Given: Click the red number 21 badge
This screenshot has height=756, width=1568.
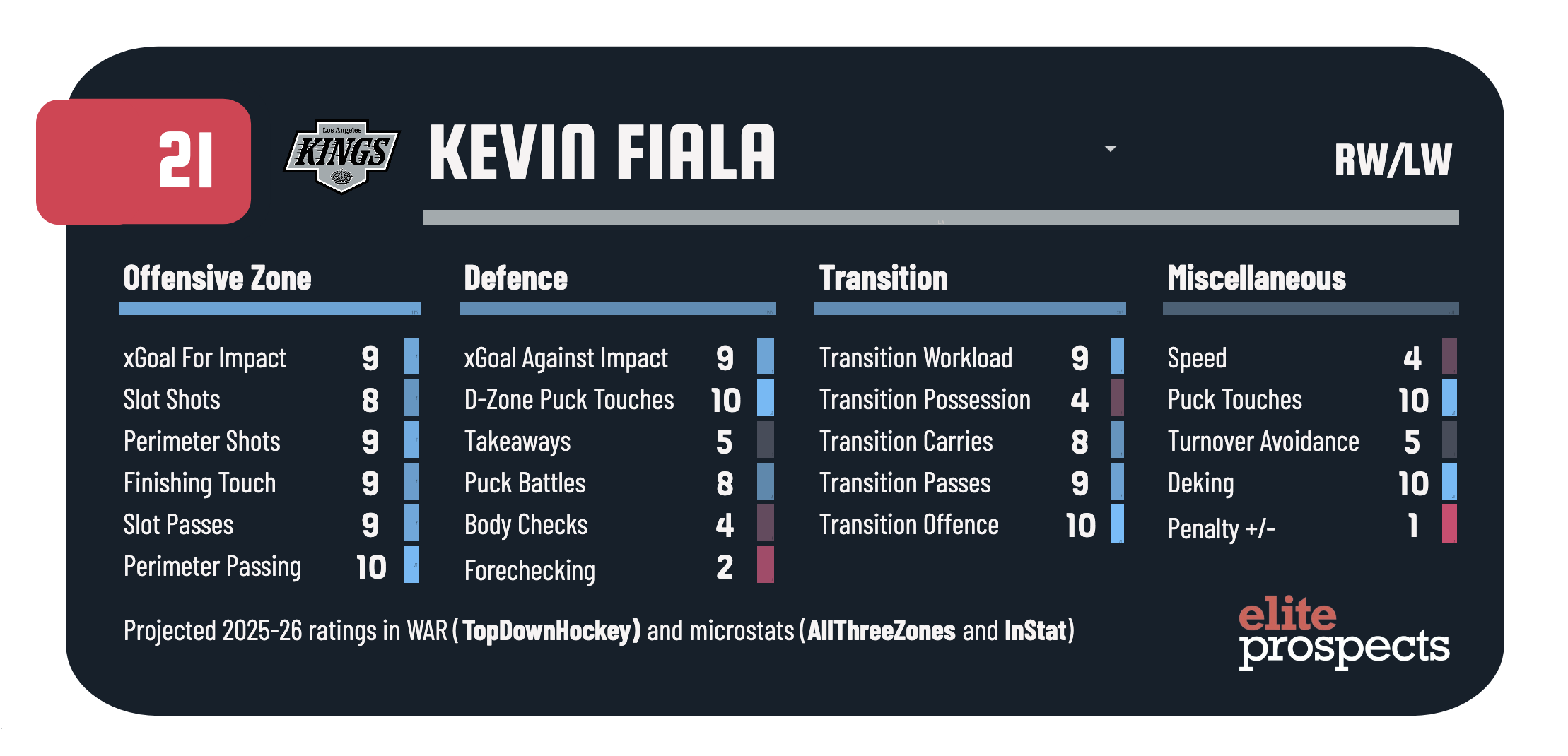Looking at the screenshot, I should (x=144, y=161).
